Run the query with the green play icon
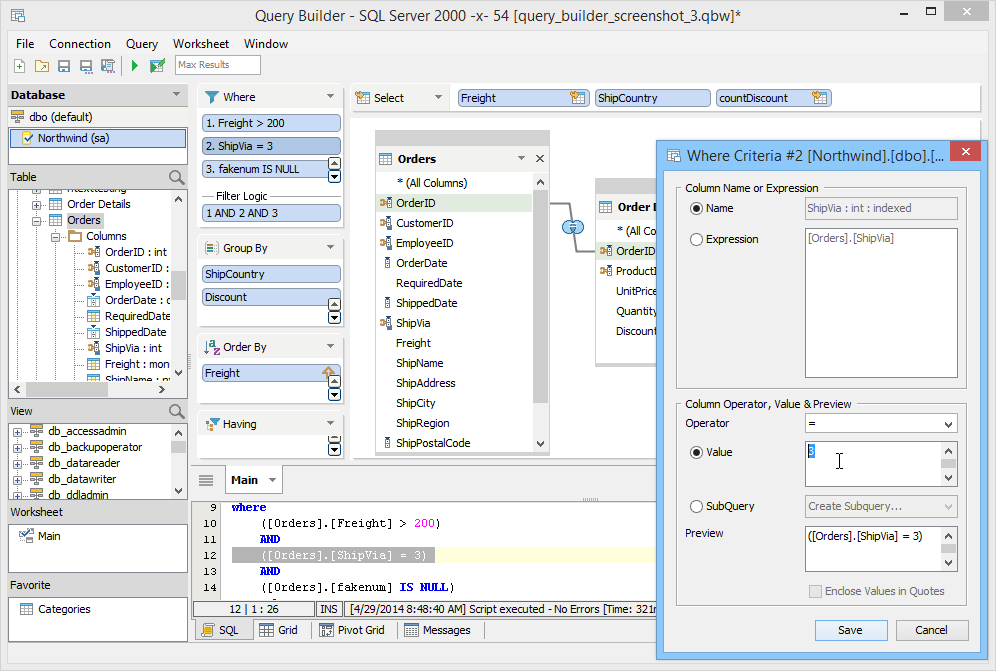 point(135,65)
